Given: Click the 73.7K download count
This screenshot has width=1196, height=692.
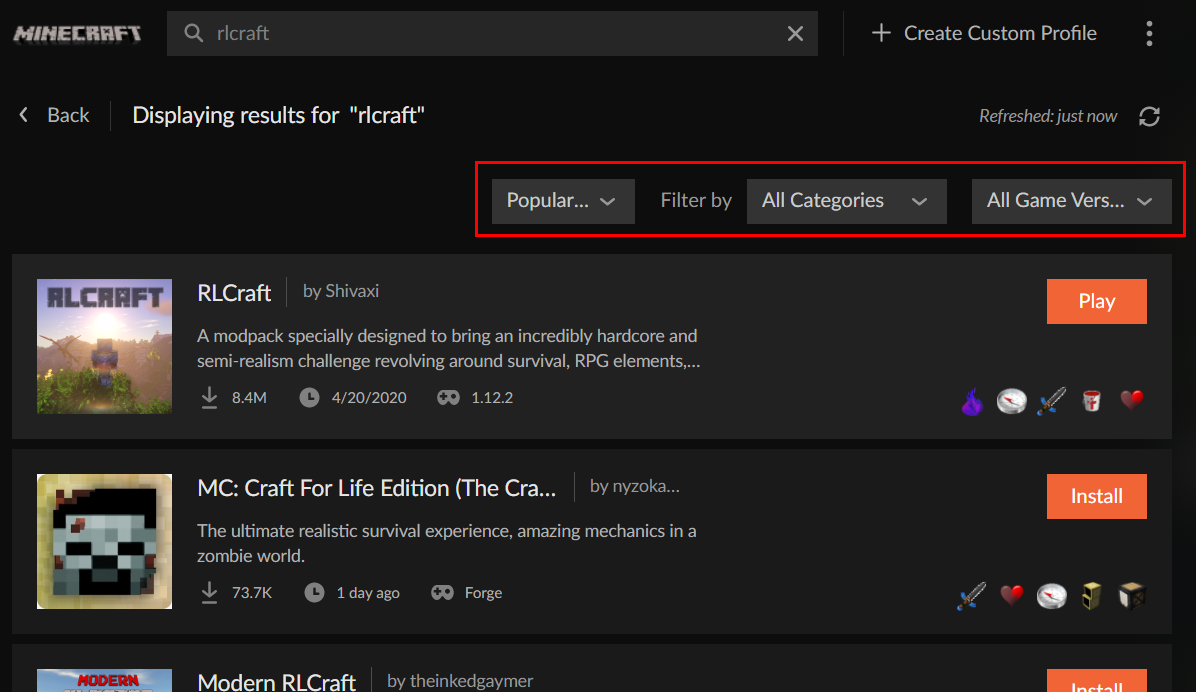Looking at the screenshot, I should (252, 593).
